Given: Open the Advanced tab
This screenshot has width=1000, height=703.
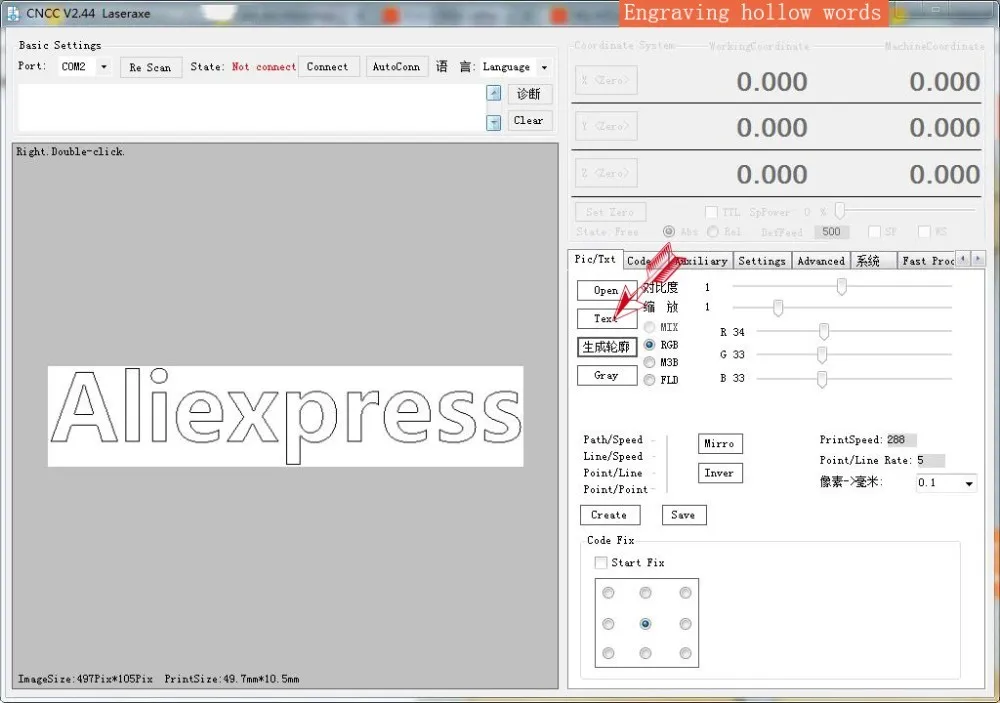Looking at the screenshot, I should click(x=821, y=260).
